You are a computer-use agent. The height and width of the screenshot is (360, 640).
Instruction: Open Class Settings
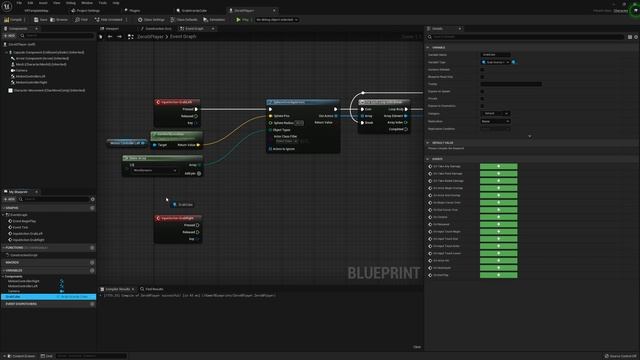click(151, 20)
